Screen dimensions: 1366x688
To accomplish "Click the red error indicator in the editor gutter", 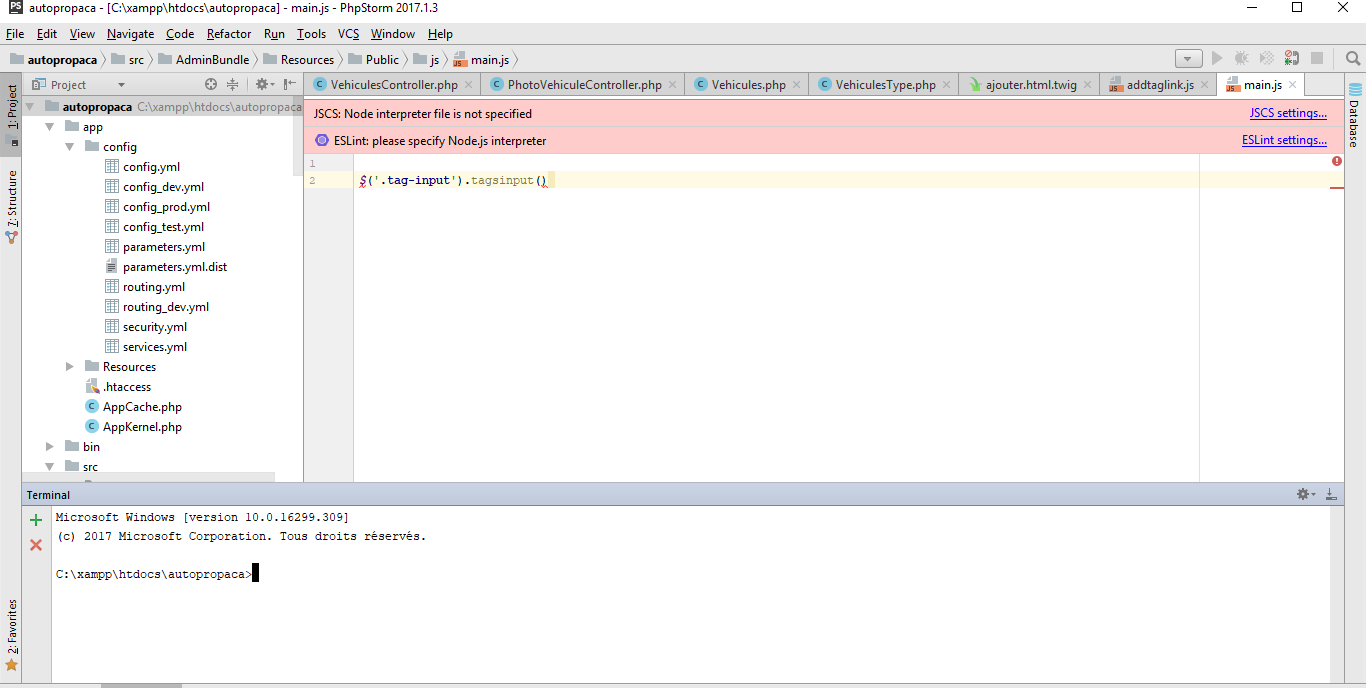I will point(1336,161).
